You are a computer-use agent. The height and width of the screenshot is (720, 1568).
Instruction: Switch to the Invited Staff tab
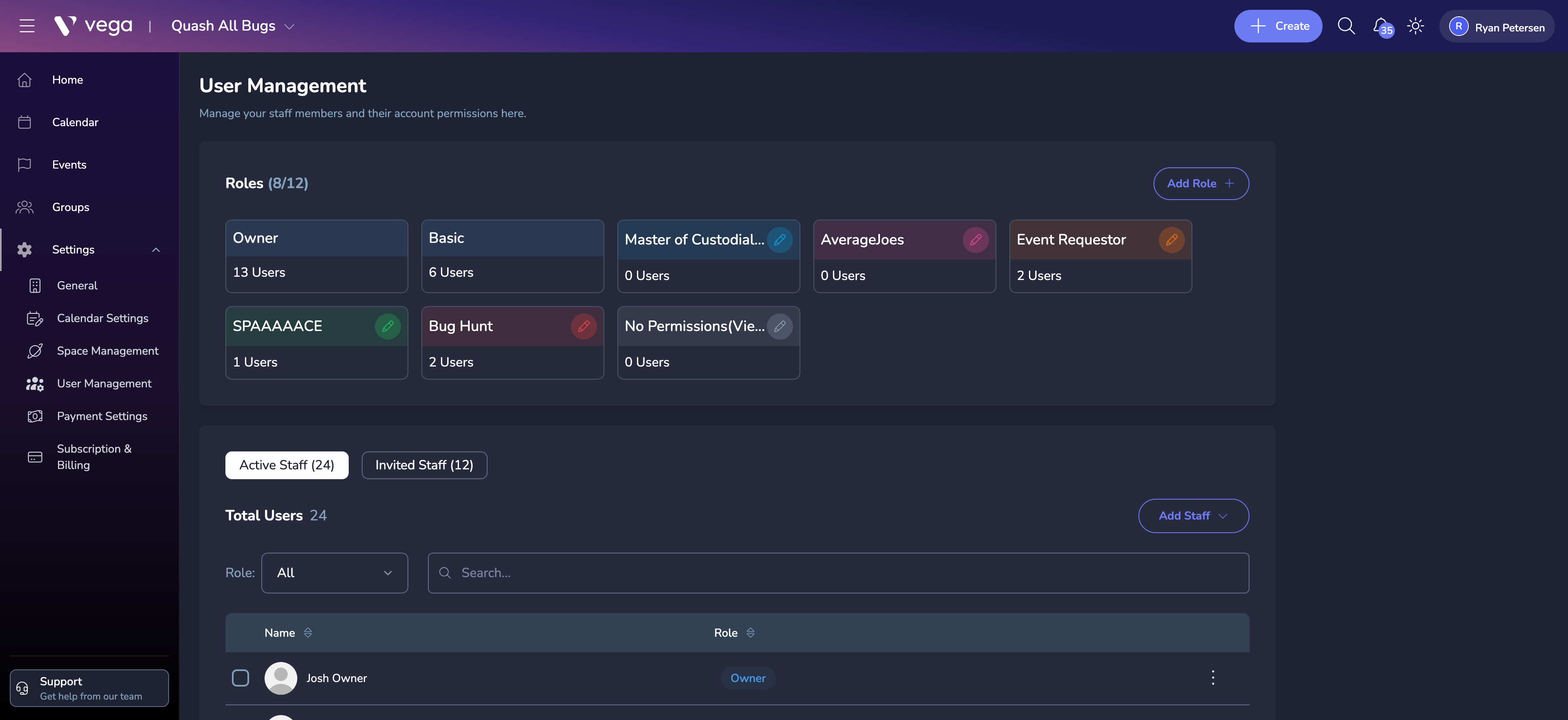[424, 465]
